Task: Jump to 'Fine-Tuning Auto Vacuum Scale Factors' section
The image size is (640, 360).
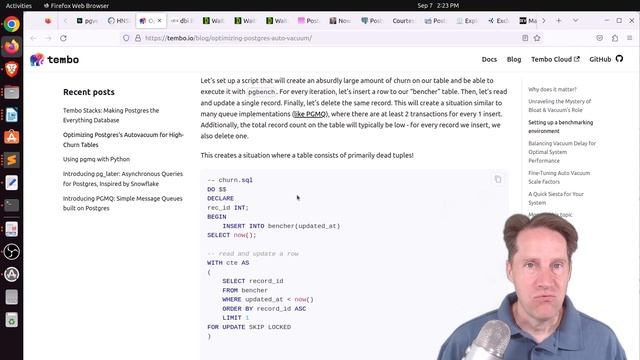Action: tap(559, 177)
